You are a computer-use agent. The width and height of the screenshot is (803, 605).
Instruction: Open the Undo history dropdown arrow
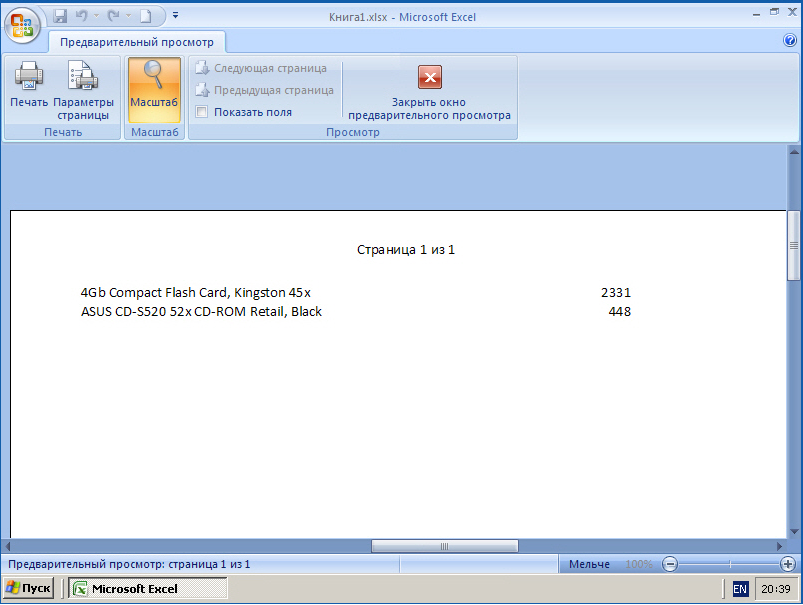click(96, 16)
